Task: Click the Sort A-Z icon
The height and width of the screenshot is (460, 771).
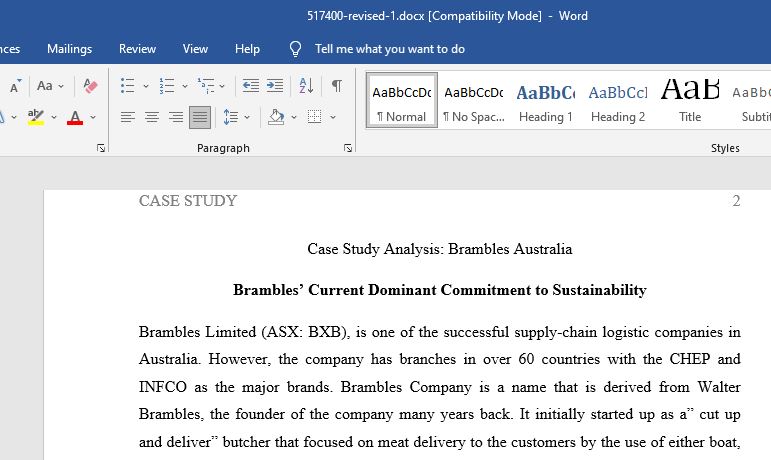Action: tap(306, 86)
